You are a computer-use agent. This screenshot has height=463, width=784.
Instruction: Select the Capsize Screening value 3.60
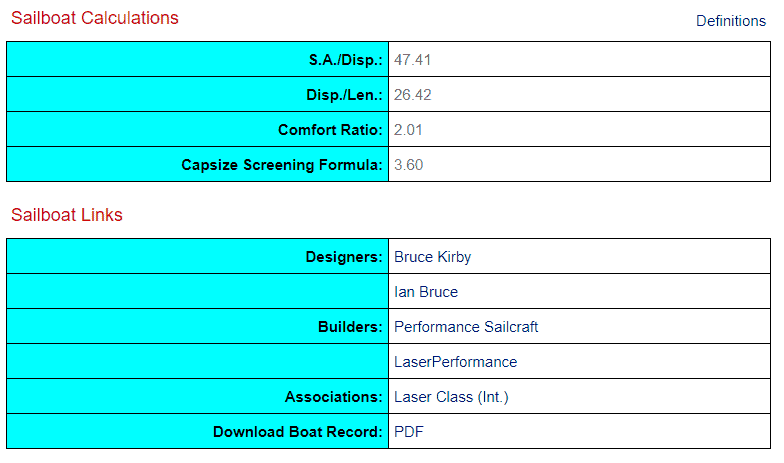(x=408, y=165)
